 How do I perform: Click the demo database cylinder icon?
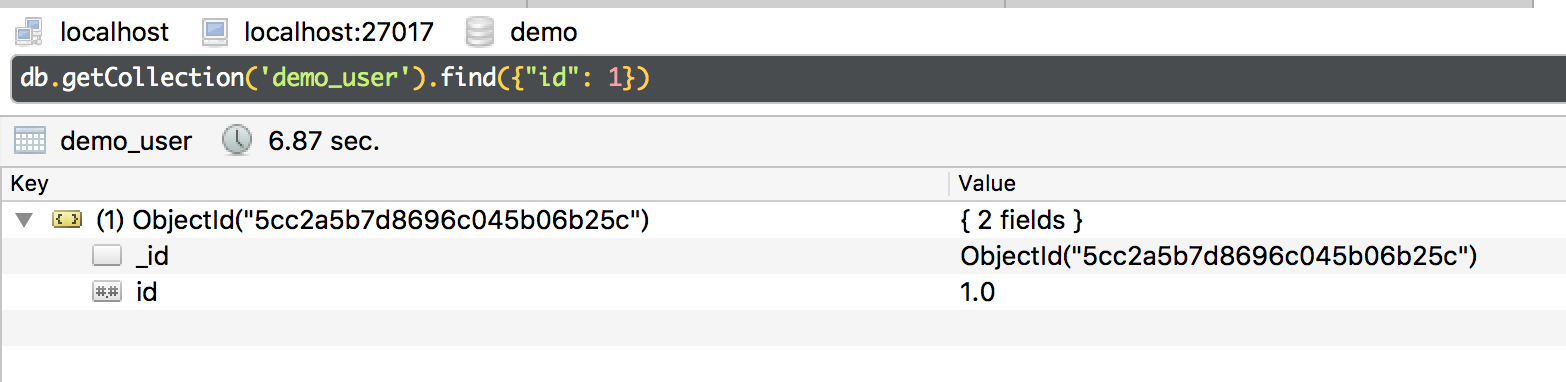[480, 32]
